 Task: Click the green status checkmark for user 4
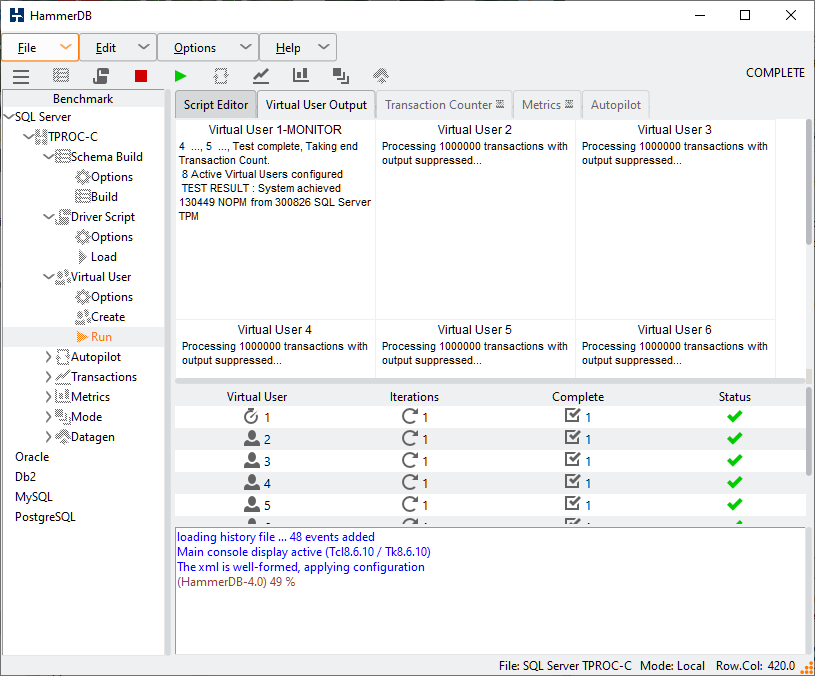click(734, 482)
